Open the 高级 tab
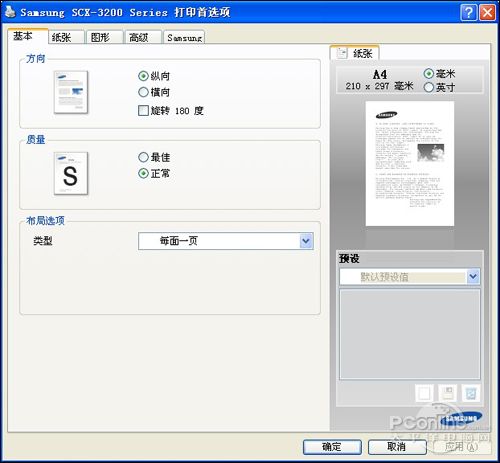500x463 pixels. coord(142,37)
